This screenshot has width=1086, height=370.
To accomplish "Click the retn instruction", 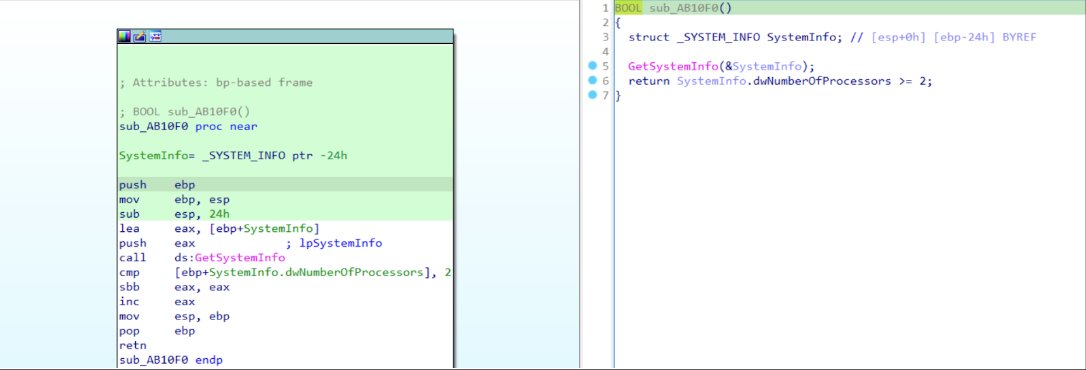I will point(132,346).
